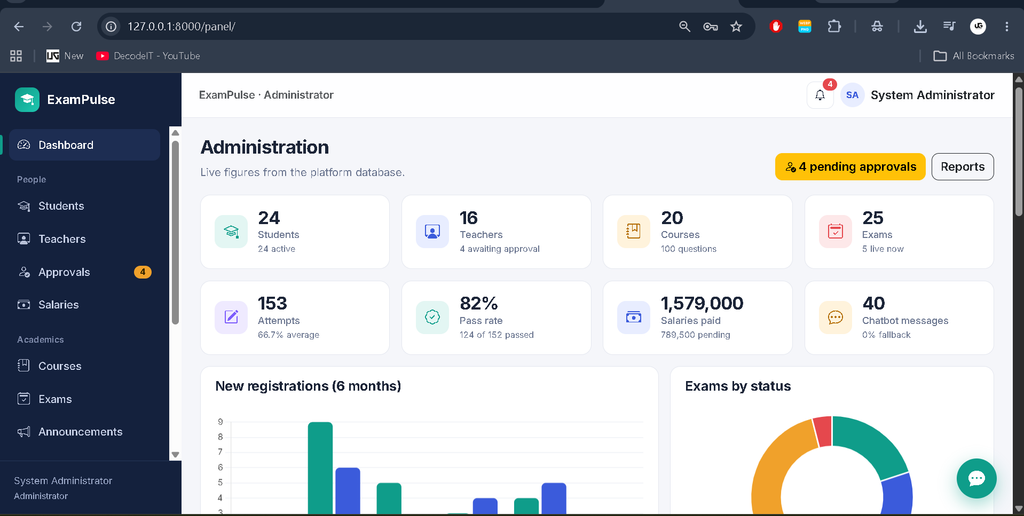Click the '66.7% average' text
This screenshot has width=1024, height=516.
tap(289, 335)
